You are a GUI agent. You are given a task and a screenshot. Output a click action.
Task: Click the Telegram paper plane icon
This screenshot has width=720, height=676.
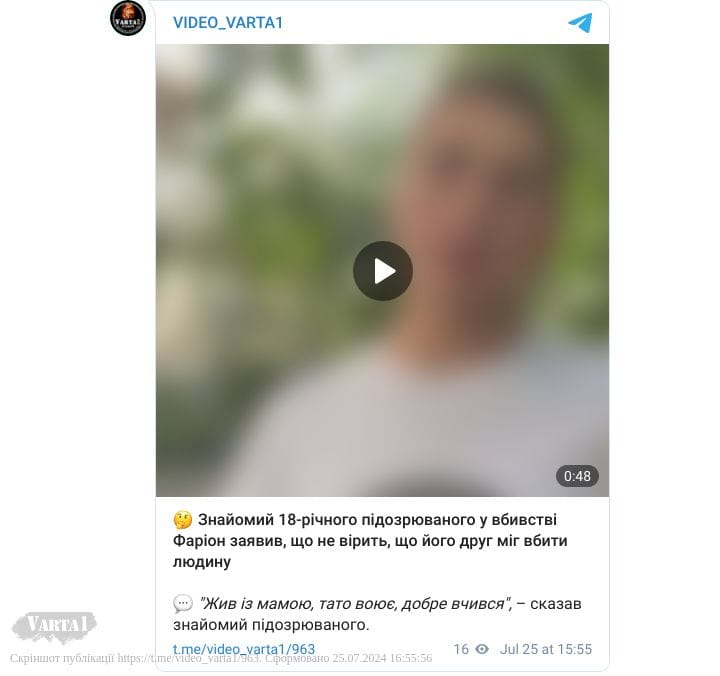coord(580,23)
